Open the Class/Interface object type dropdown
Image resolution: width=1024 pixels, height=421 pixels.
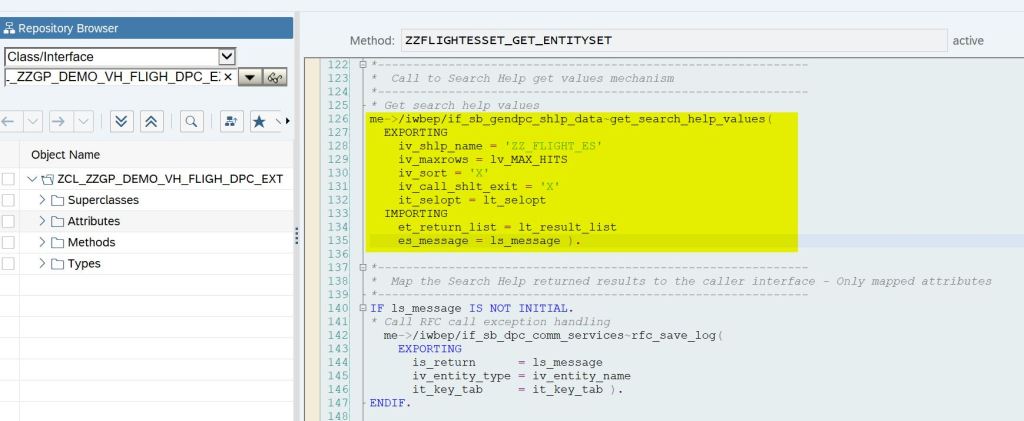(227, 57)
